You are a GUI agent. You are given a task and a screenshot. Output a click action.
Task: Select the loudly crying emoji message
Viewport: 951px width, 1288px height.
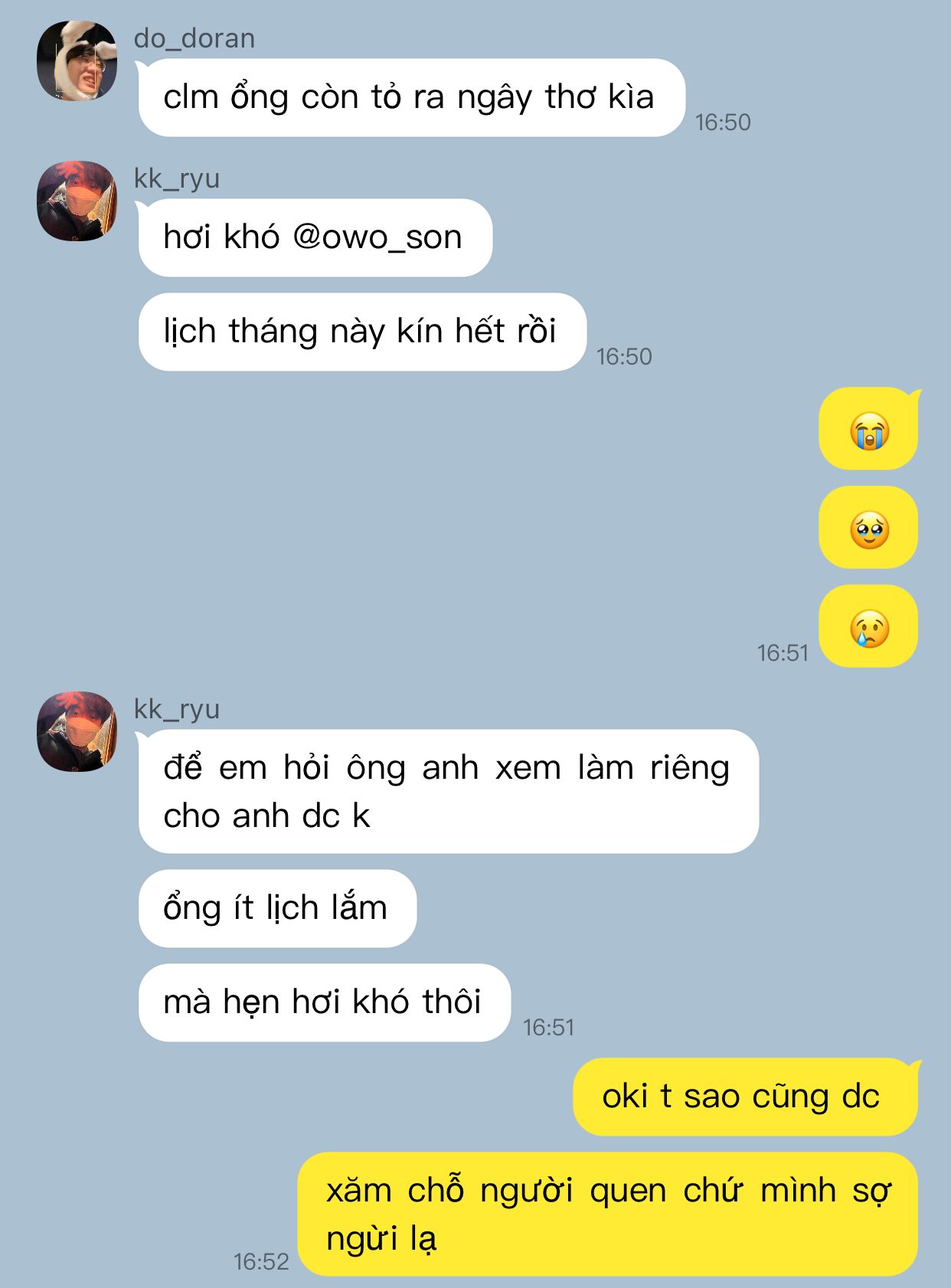tap(868, 429)
